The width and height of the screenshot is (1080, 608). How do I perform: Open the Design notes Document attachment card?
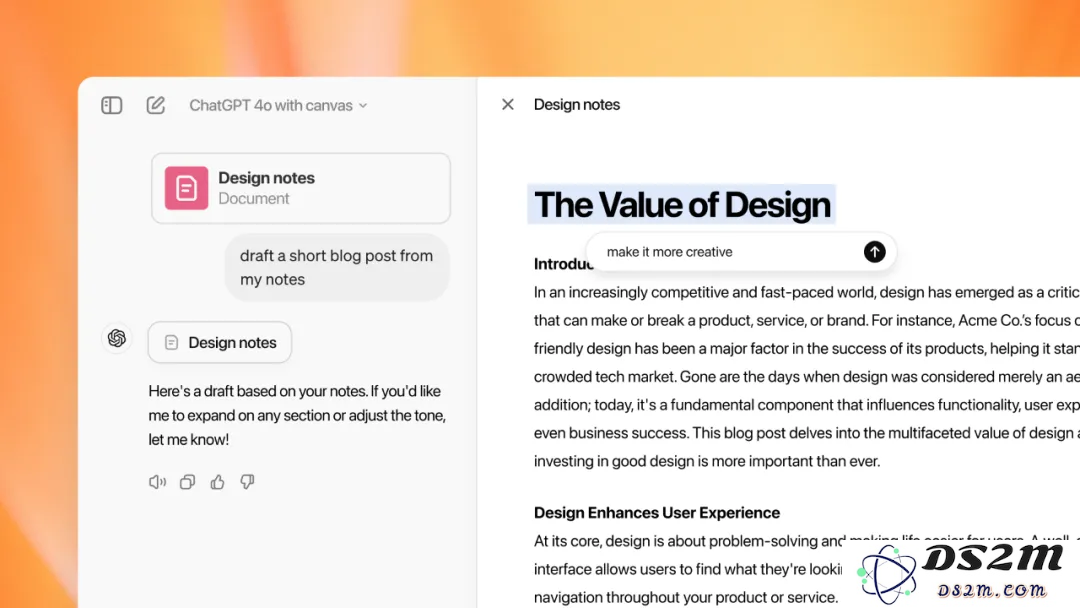[x=301, y=188]
